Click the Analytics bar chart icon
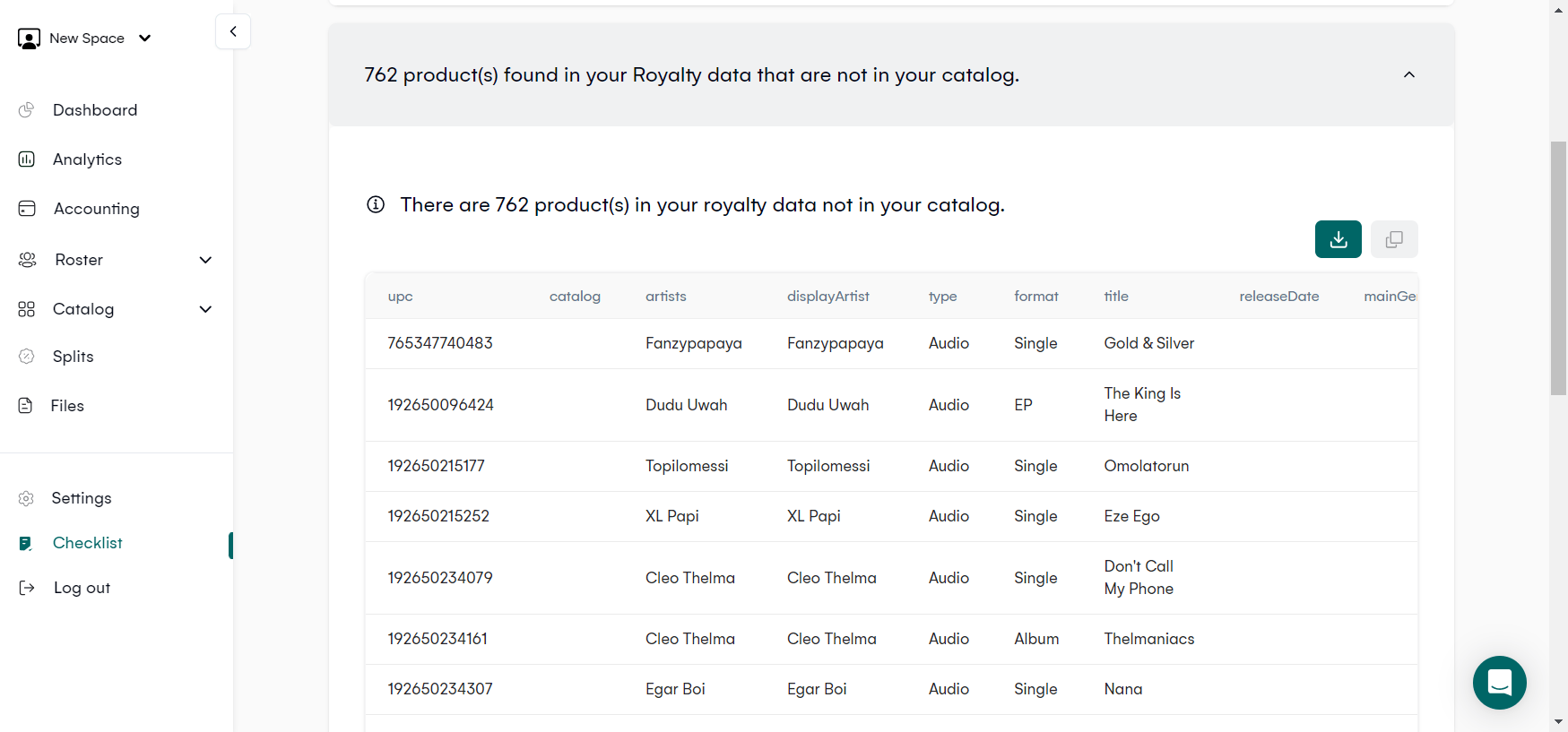This screenshot has width=1568, height=732. click(x=27, y=159)
